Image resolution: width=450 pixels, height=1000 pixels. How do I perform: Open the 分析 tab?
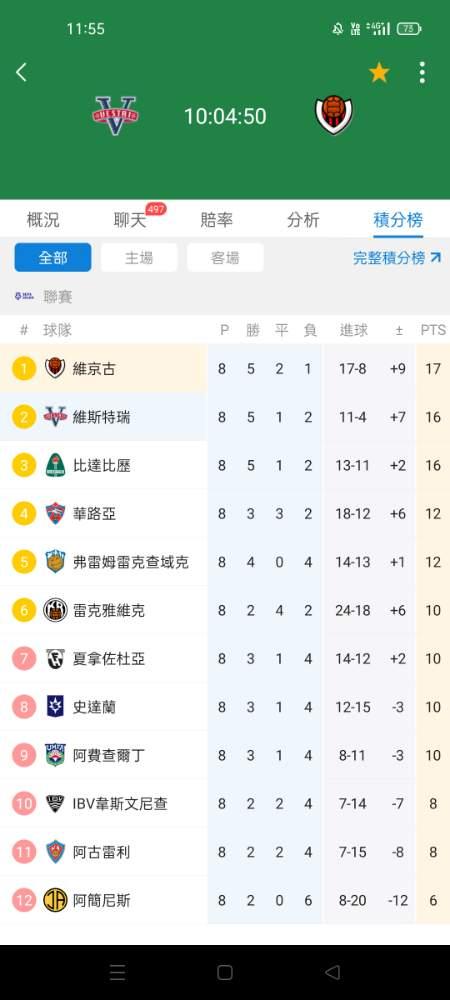click(x=303, y=220)
